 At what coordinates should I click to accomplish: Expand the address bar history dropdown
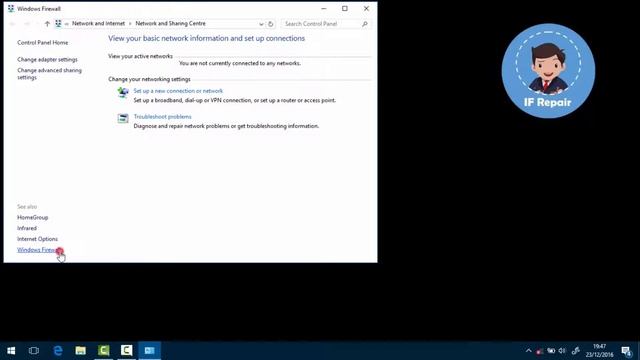pos(261,24)
